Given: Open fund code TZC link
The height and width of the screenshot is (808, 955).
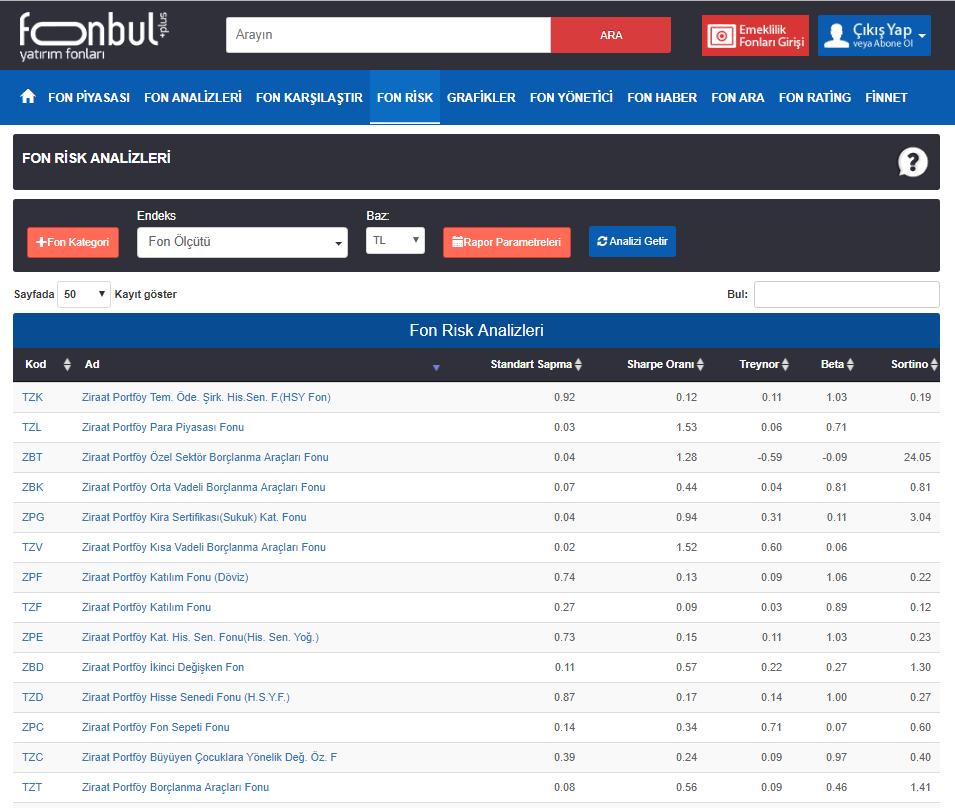Looking at the screenshot, I should [33, 757].
